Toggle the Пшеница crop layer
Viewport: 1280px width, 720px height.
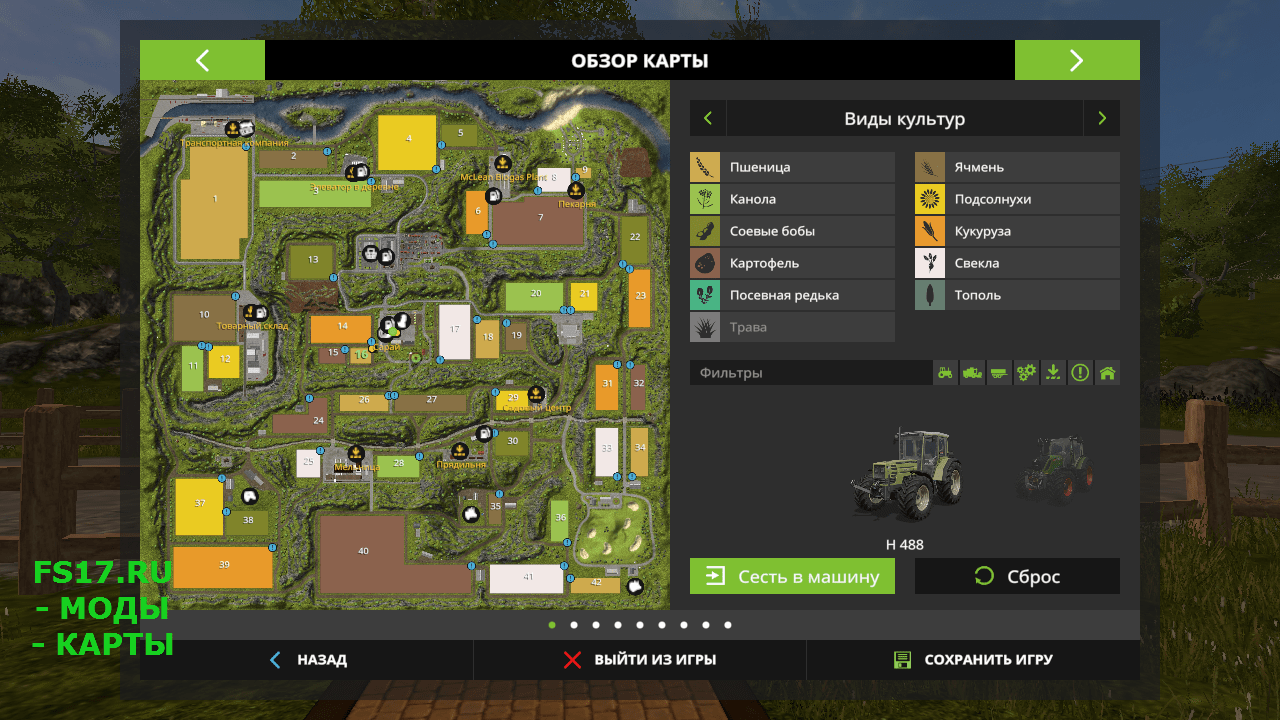[792, 167]
